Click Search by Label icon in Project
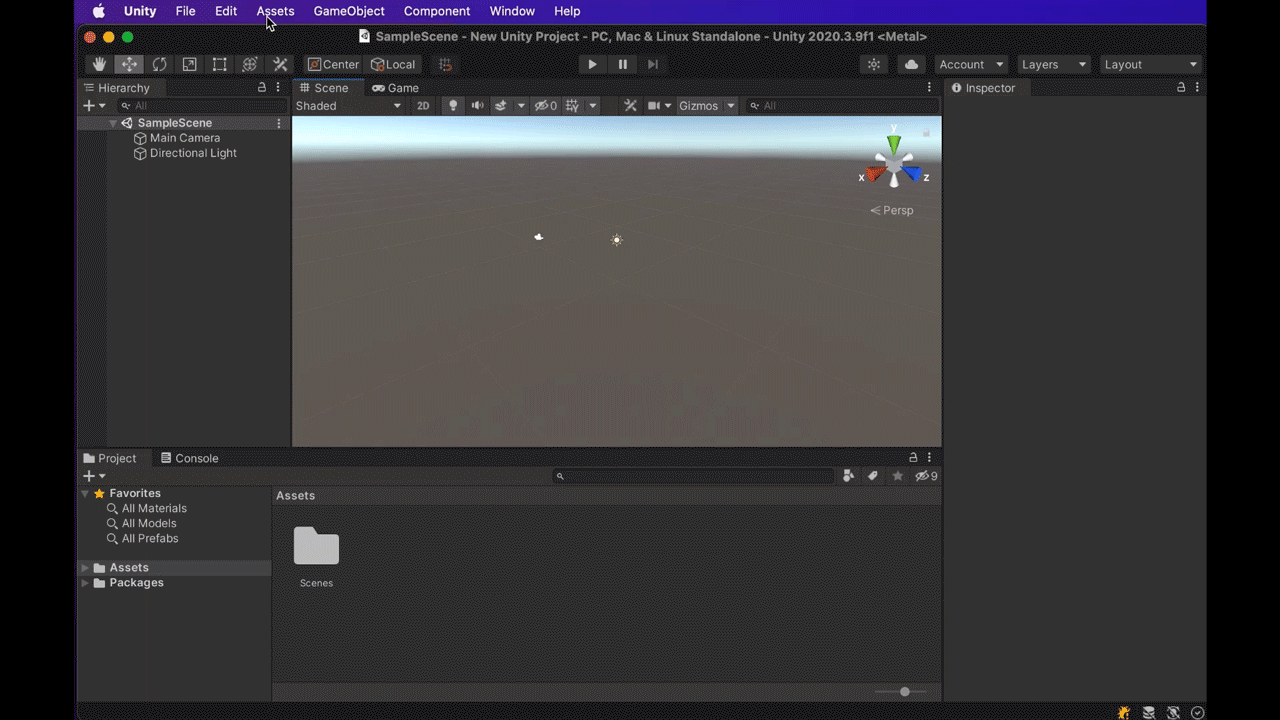 point(873,476)
